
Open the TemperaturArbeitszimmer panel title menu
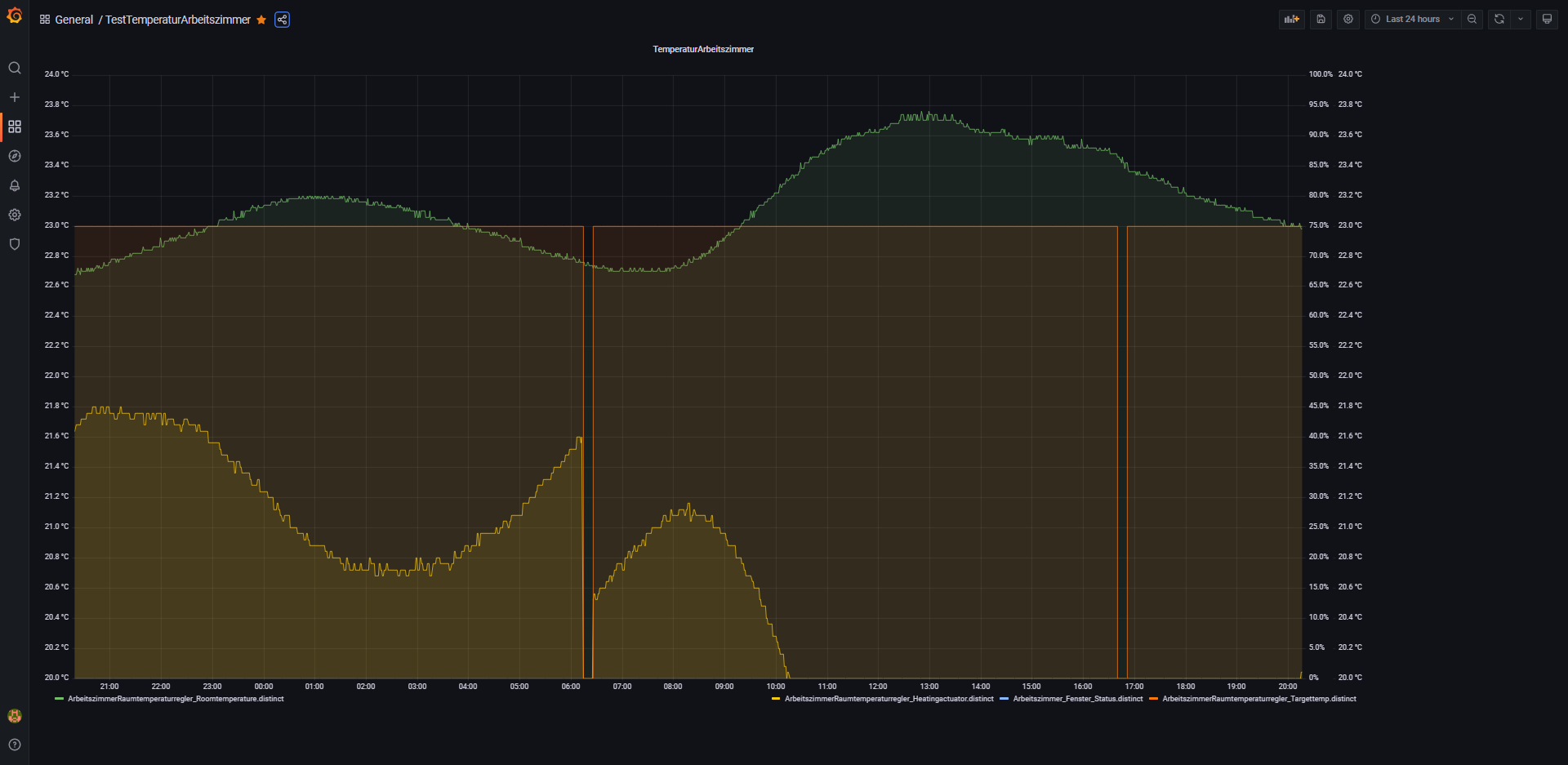tap(702, 49)
